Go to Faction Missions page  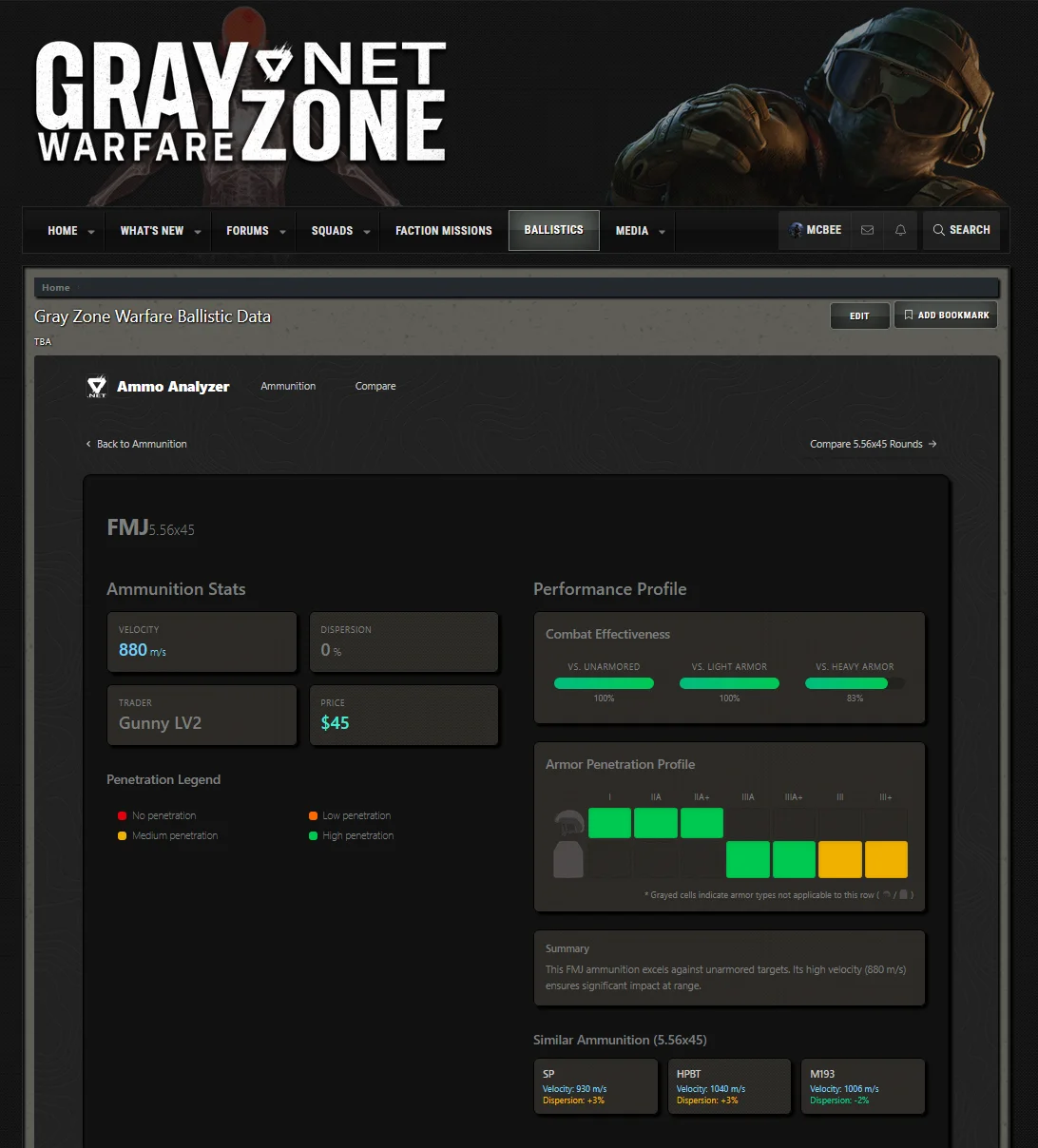click(x=444, y=231)
